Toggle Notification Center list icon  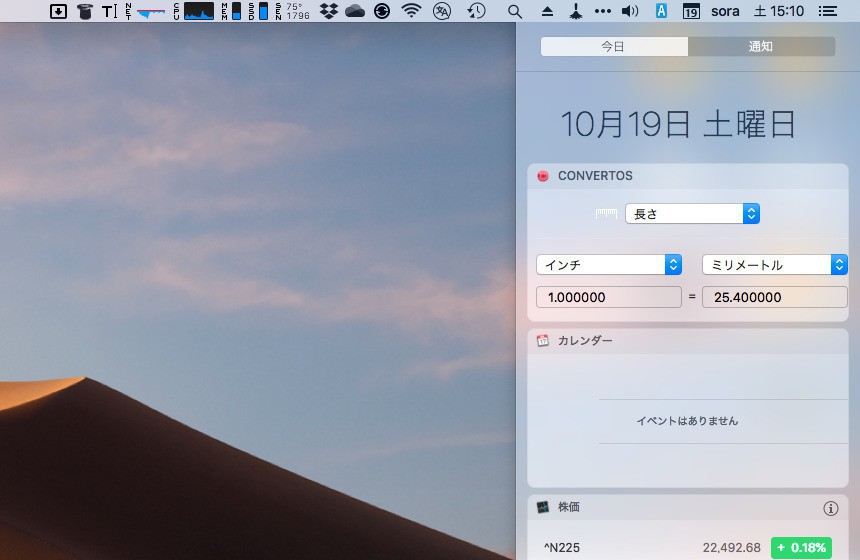(x=827, y=11)
